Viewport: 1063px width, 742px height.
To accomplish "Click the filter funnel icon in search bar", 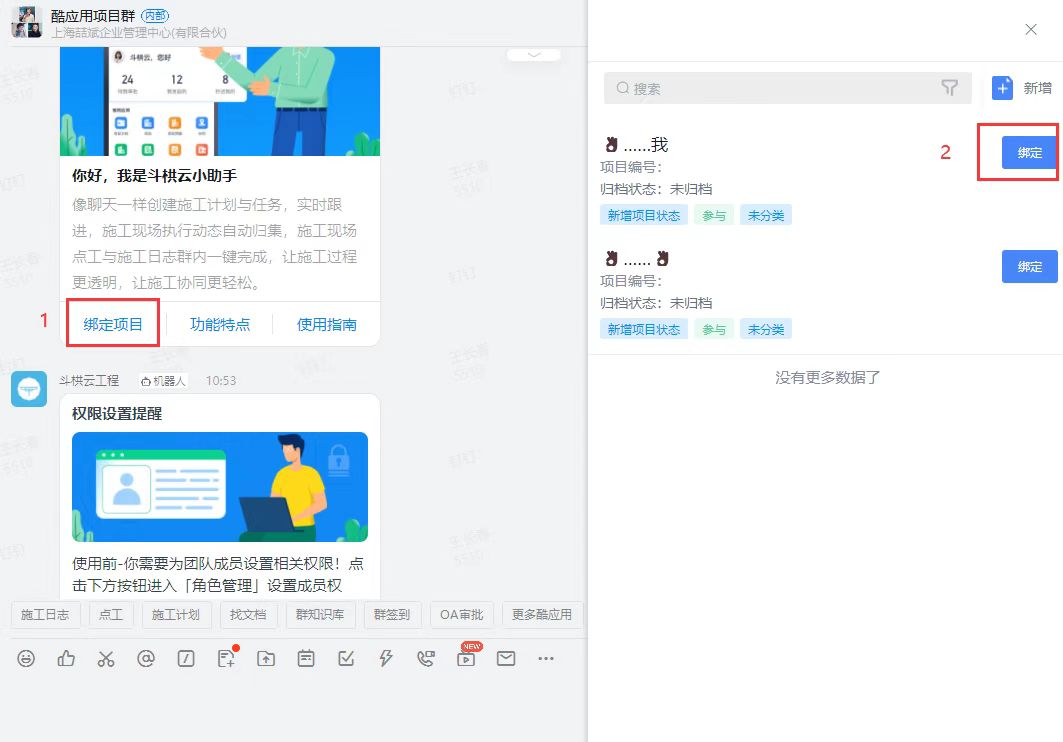I will pos(950,88).
